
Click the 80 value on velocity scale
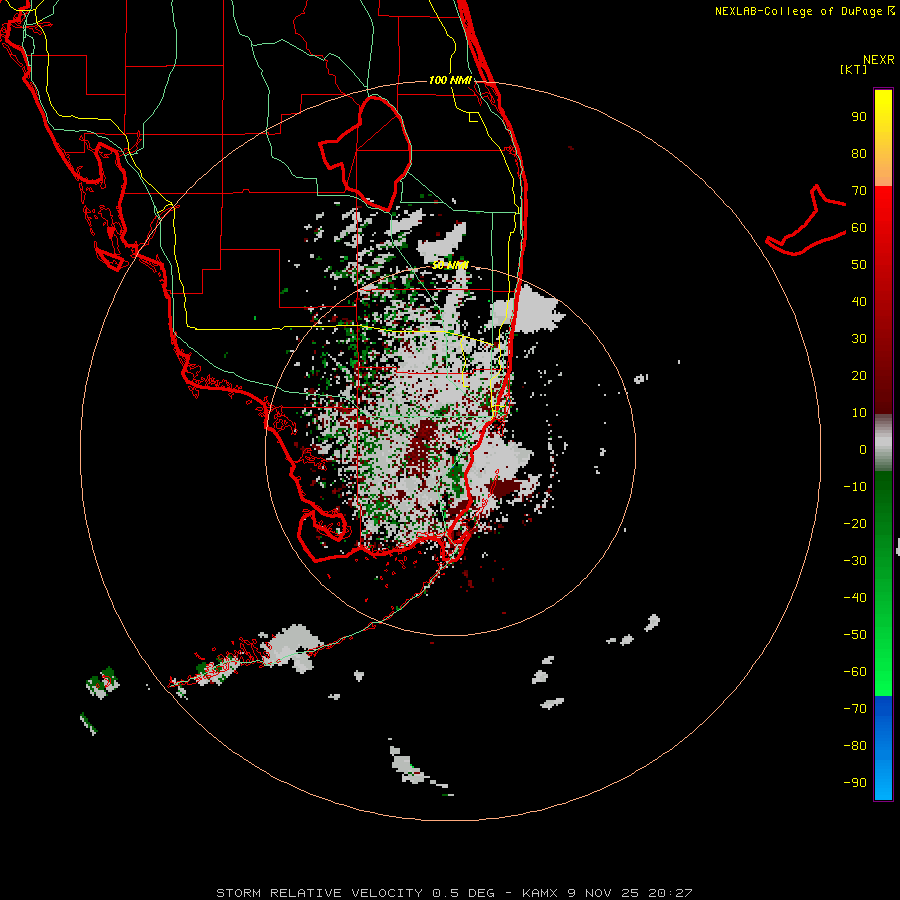(859, 154)
